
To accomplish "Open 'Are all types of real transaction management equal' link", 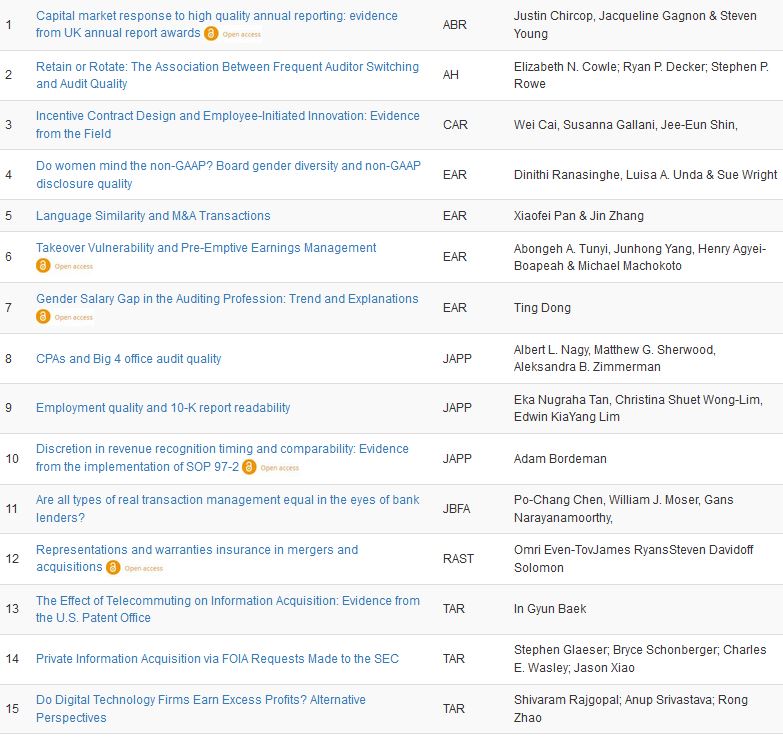I will (x=228, y=508).
